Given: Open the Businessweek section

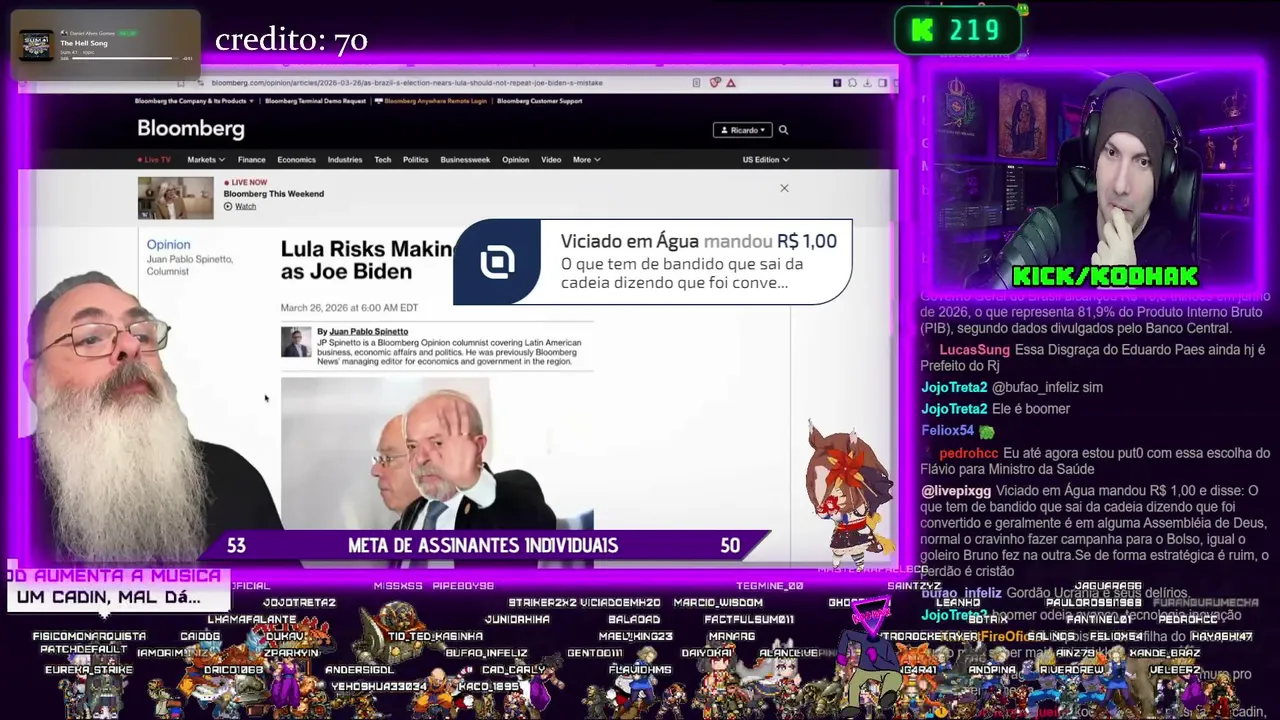Looking at the screenshot, I should click(x=465, y=160).
